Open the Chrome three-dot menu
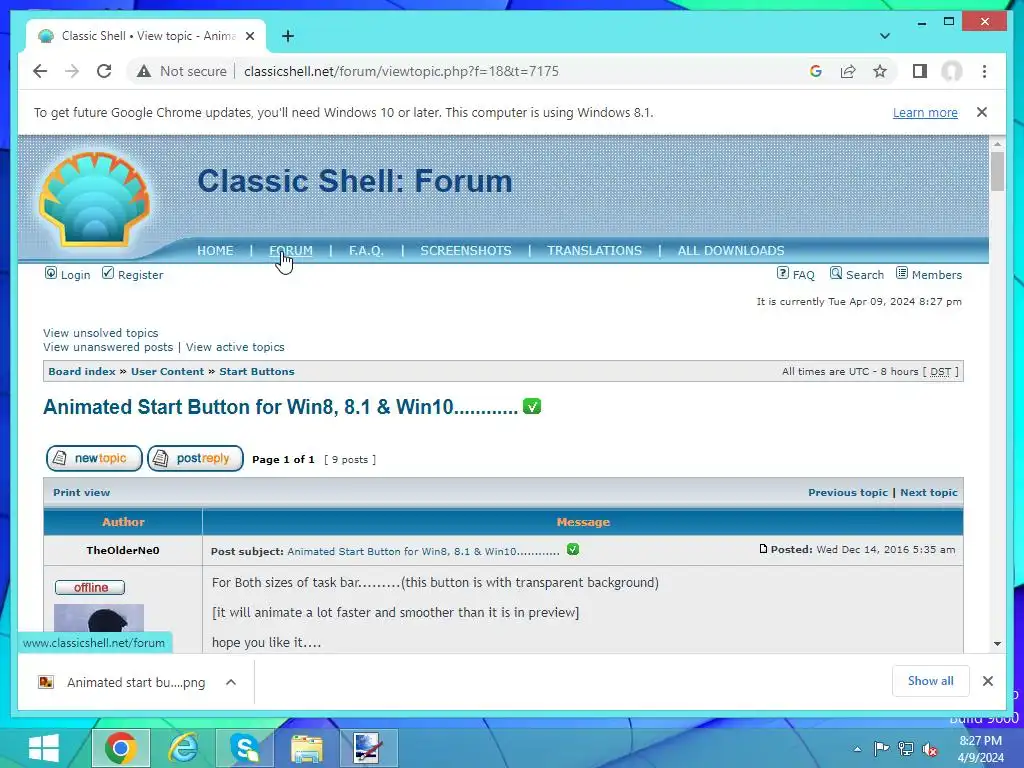The image size is (1024, 768). coord(984,71)
